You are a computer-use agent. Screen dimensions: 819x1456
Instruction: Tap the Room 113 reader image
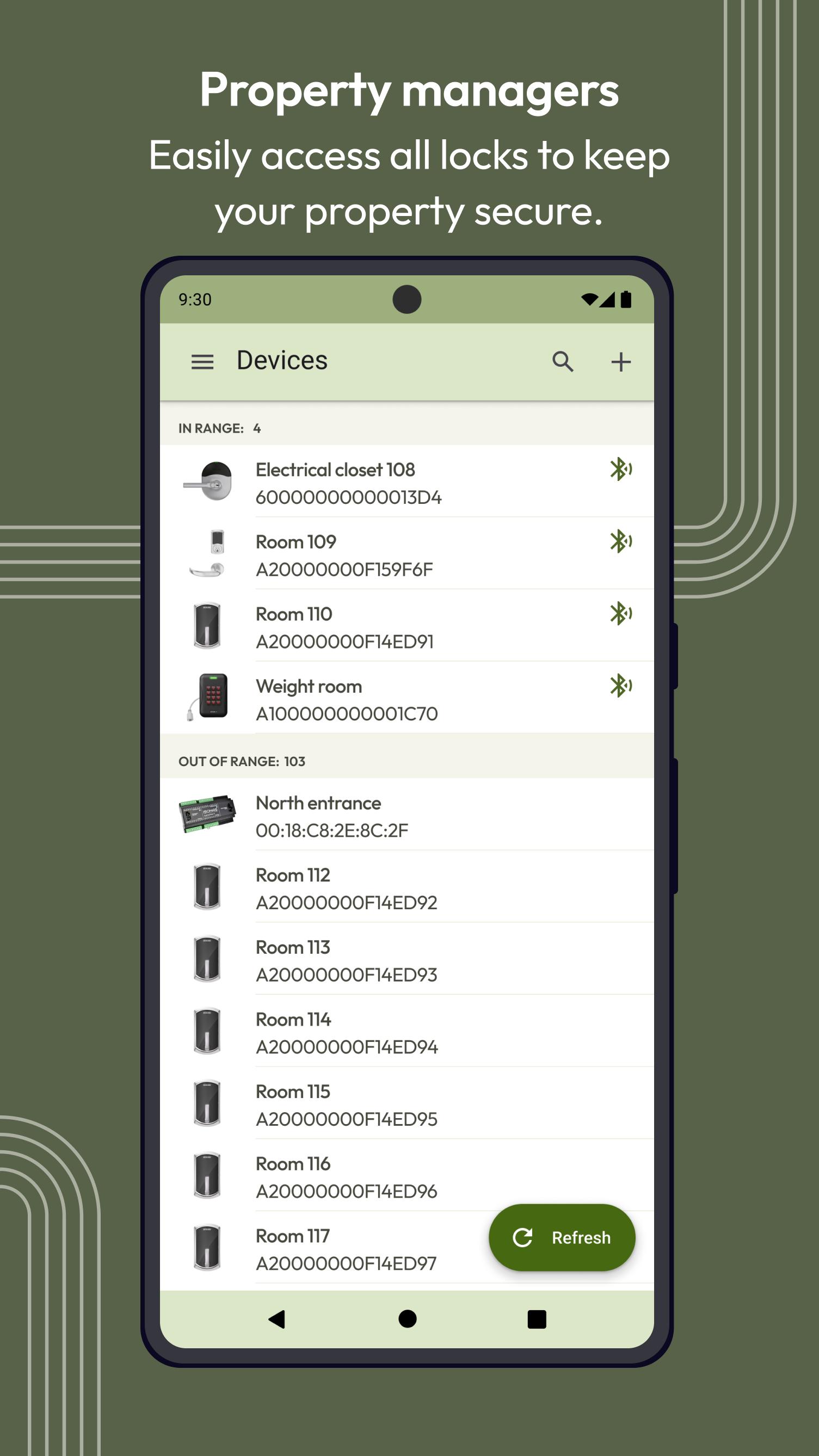coord(207,959)
